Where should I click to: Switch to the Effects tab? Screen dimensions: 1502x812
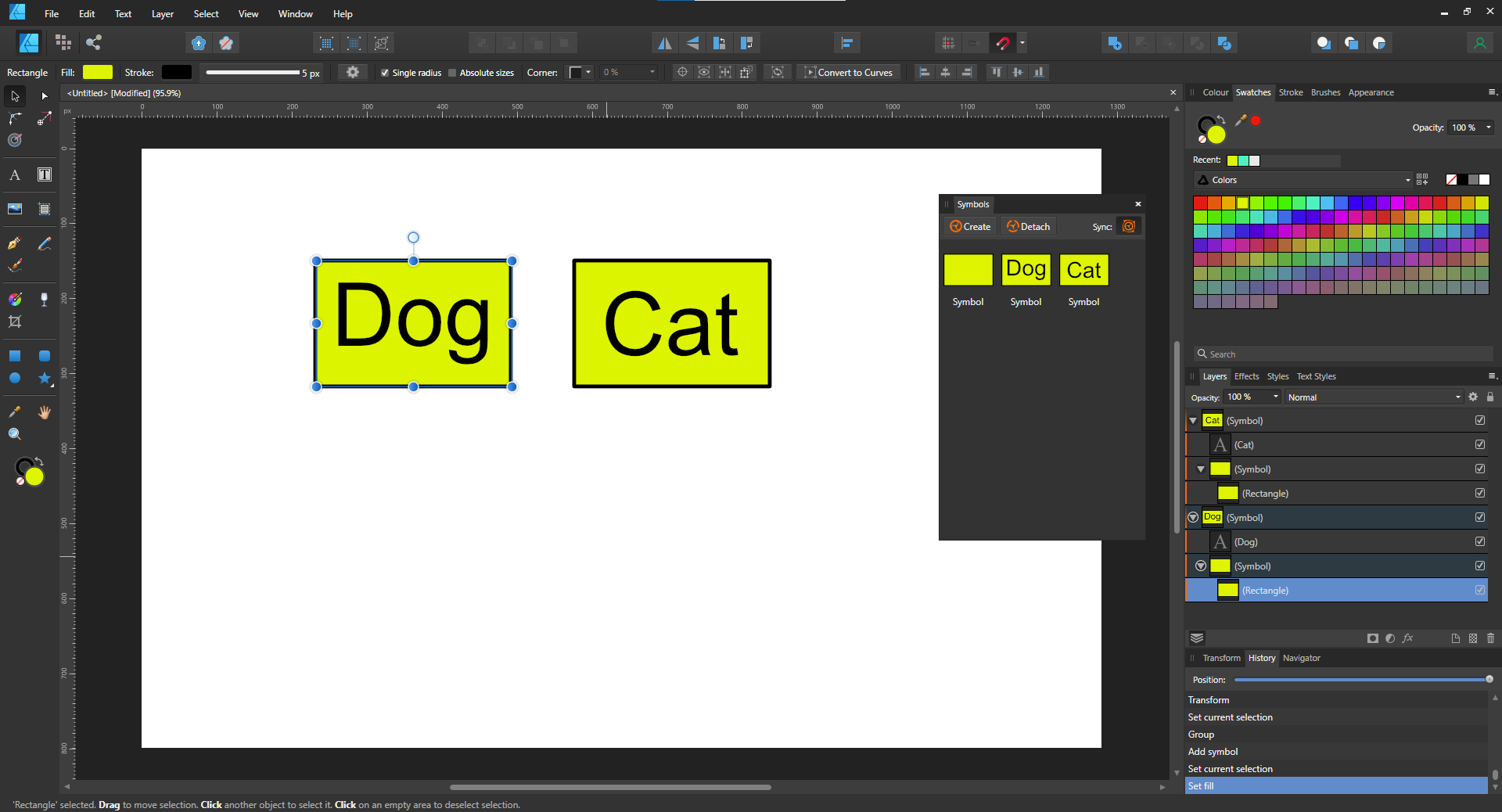tap(1247, 376)
